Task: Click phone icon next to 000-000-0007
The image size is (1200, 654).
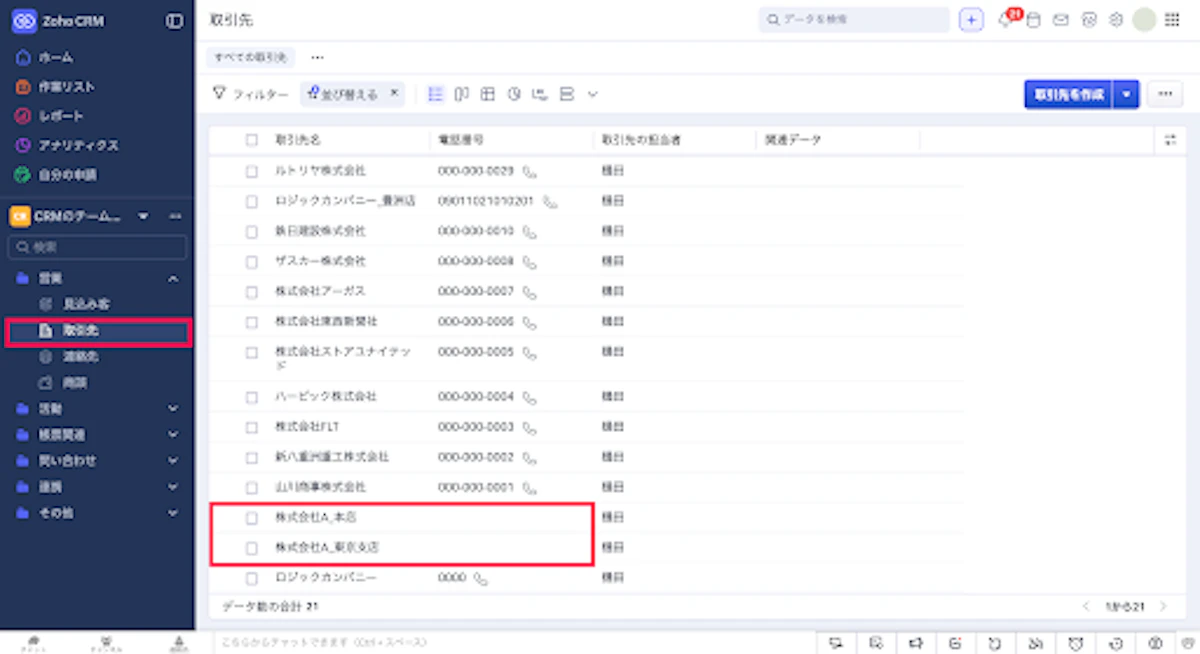Action: tap(529, 292)
